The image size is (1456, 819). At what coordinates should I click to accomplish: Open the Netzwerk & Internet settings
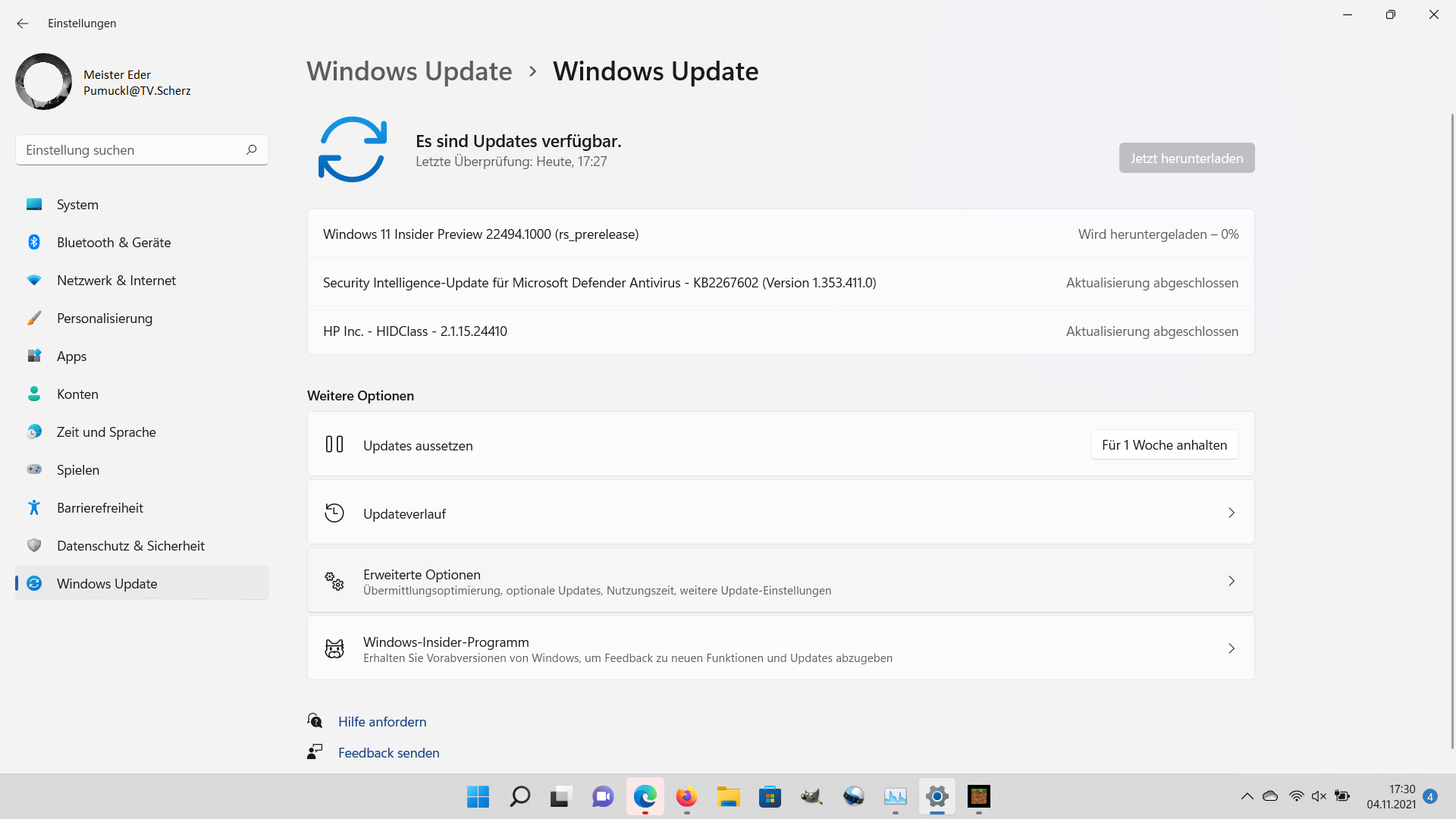point(116,281)
